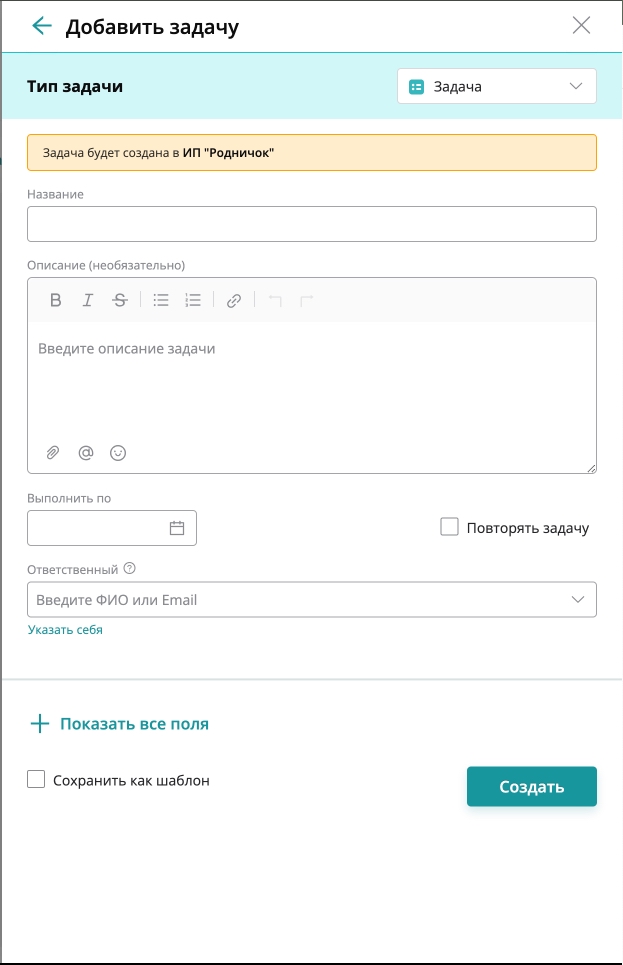Click the Указать себя link

[x=65, y=630]
